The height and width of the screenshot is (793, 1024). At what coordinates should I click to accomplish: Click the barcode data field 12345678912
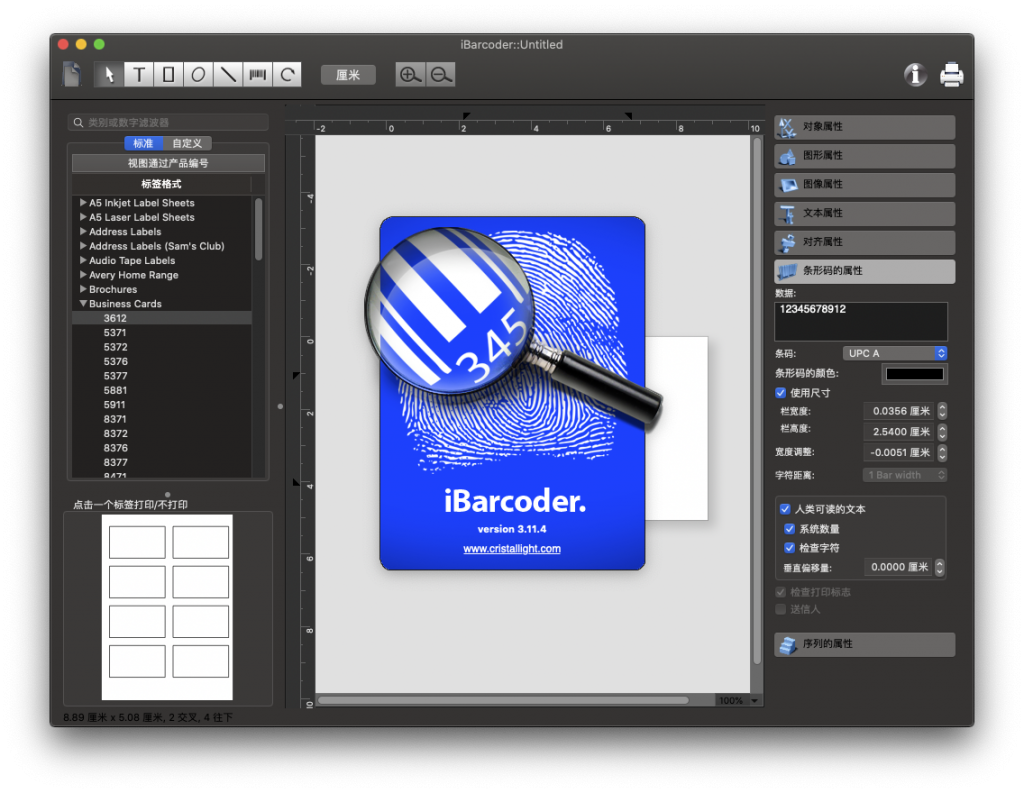[861, 321]
